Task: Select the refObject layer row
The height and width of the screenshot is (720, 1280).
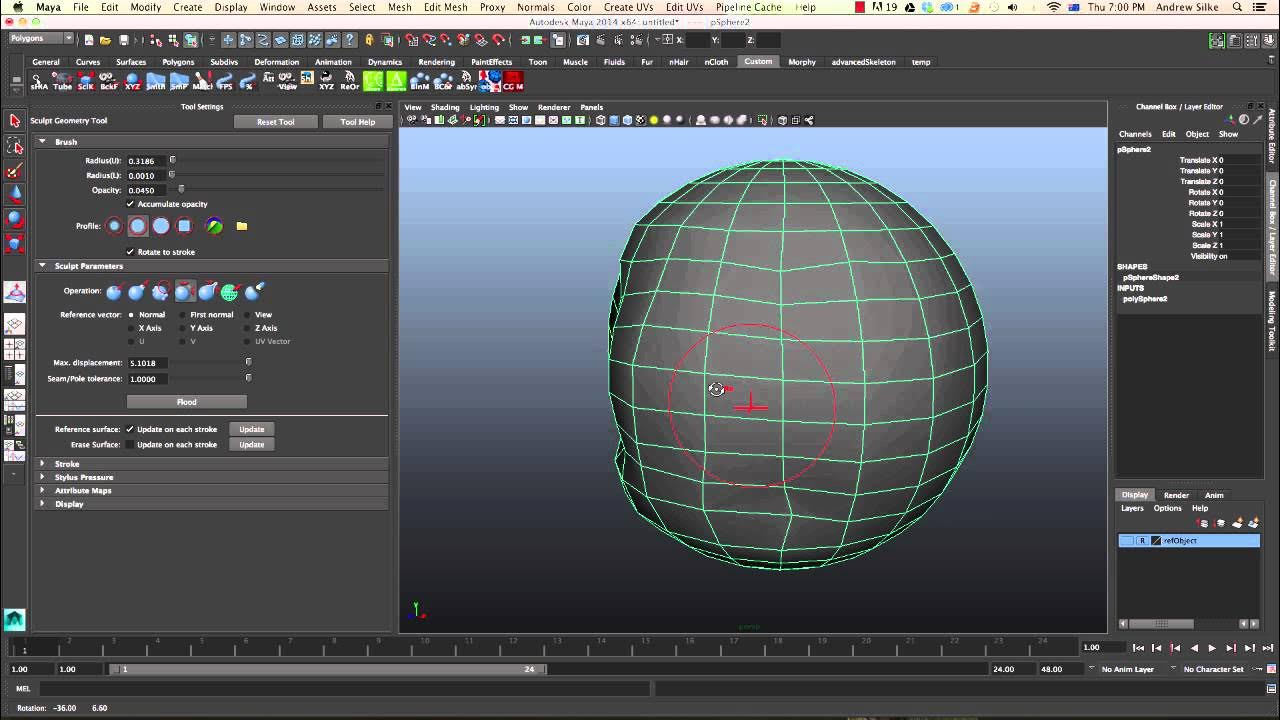Action: pos(1189,541)
